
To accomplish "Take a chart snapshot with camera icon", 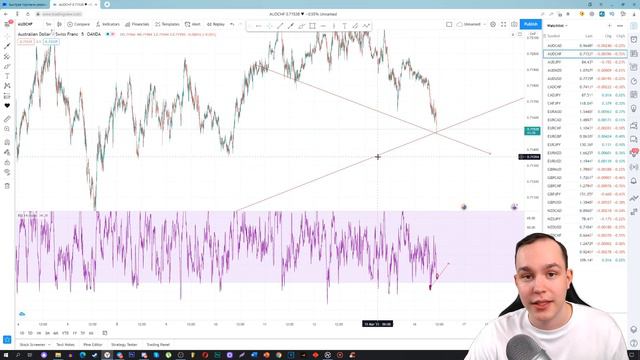I will tap(514, 24).
